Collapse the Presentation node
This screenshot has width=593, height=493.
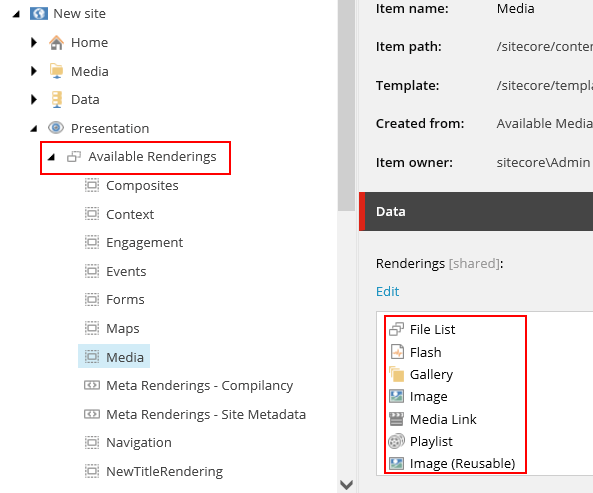coord(34,129)
